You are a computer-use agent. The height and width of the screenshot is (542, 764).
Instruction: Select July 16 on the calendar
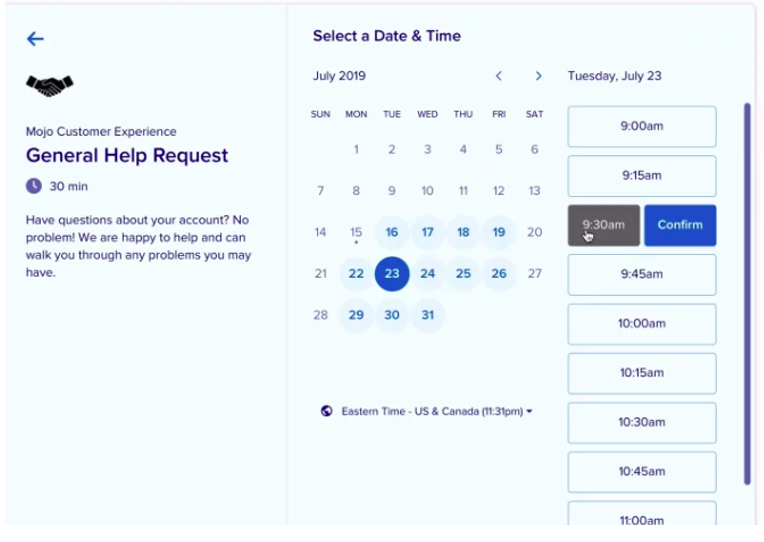coord(392,232)
